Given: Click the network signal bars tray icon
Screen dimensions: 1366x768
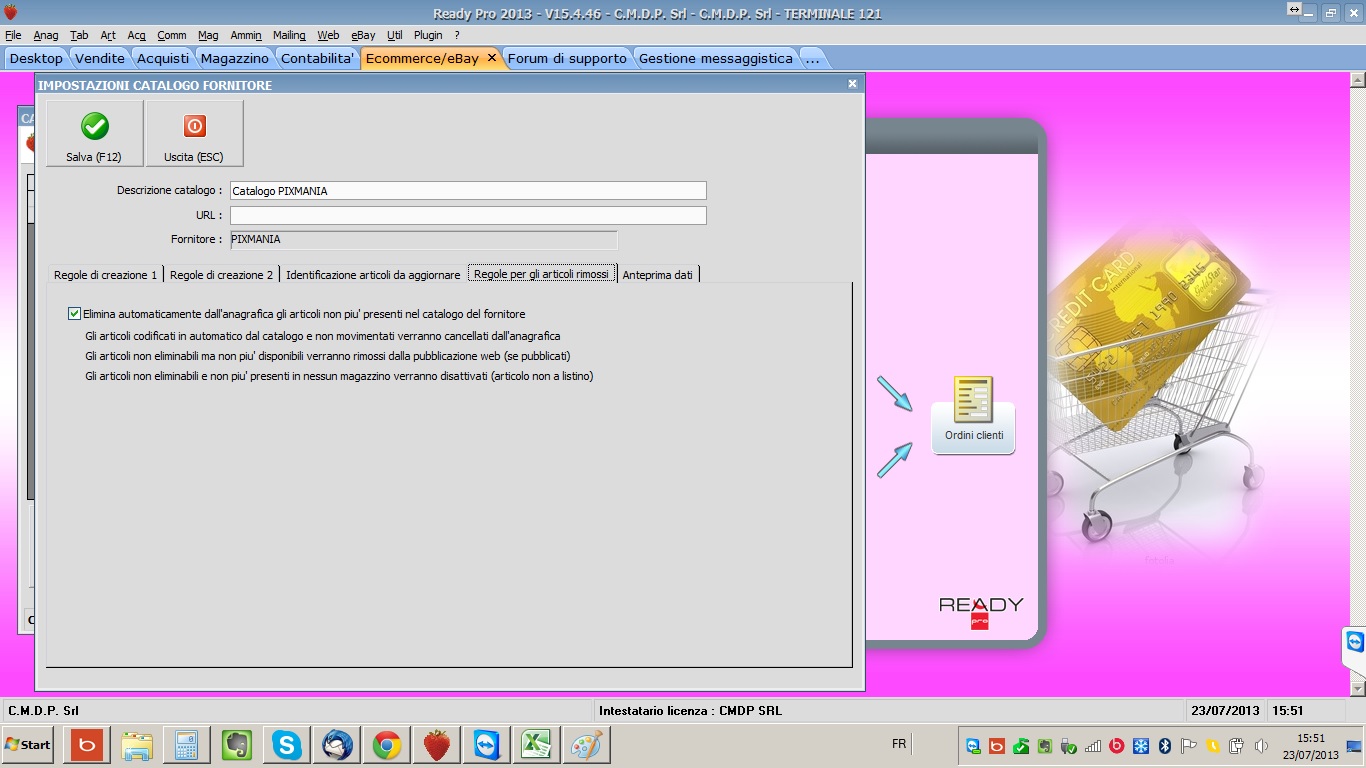Looking at the screenshot, I should coord(1092,746).
